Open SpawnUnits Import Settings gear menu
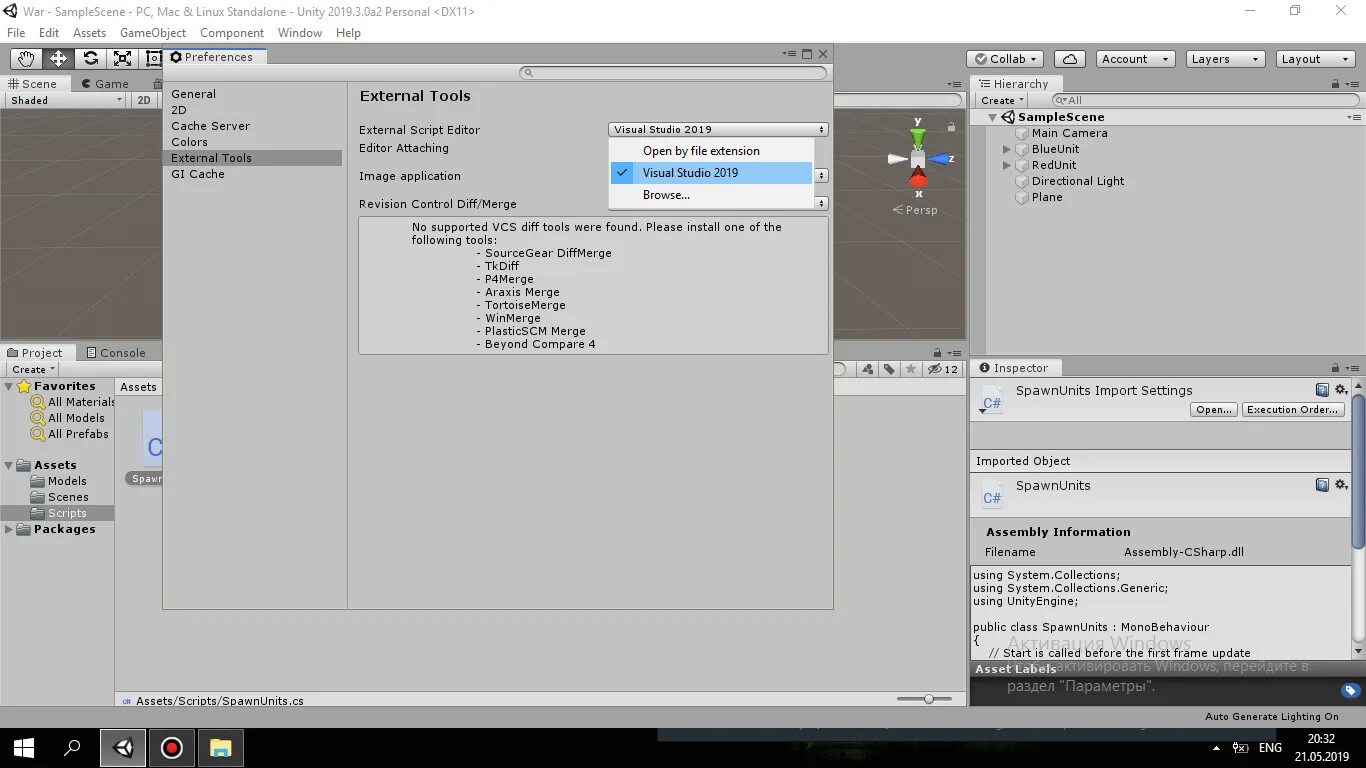The width and height of the screenshot is (1366, 768). click(x=1341, y=390)
